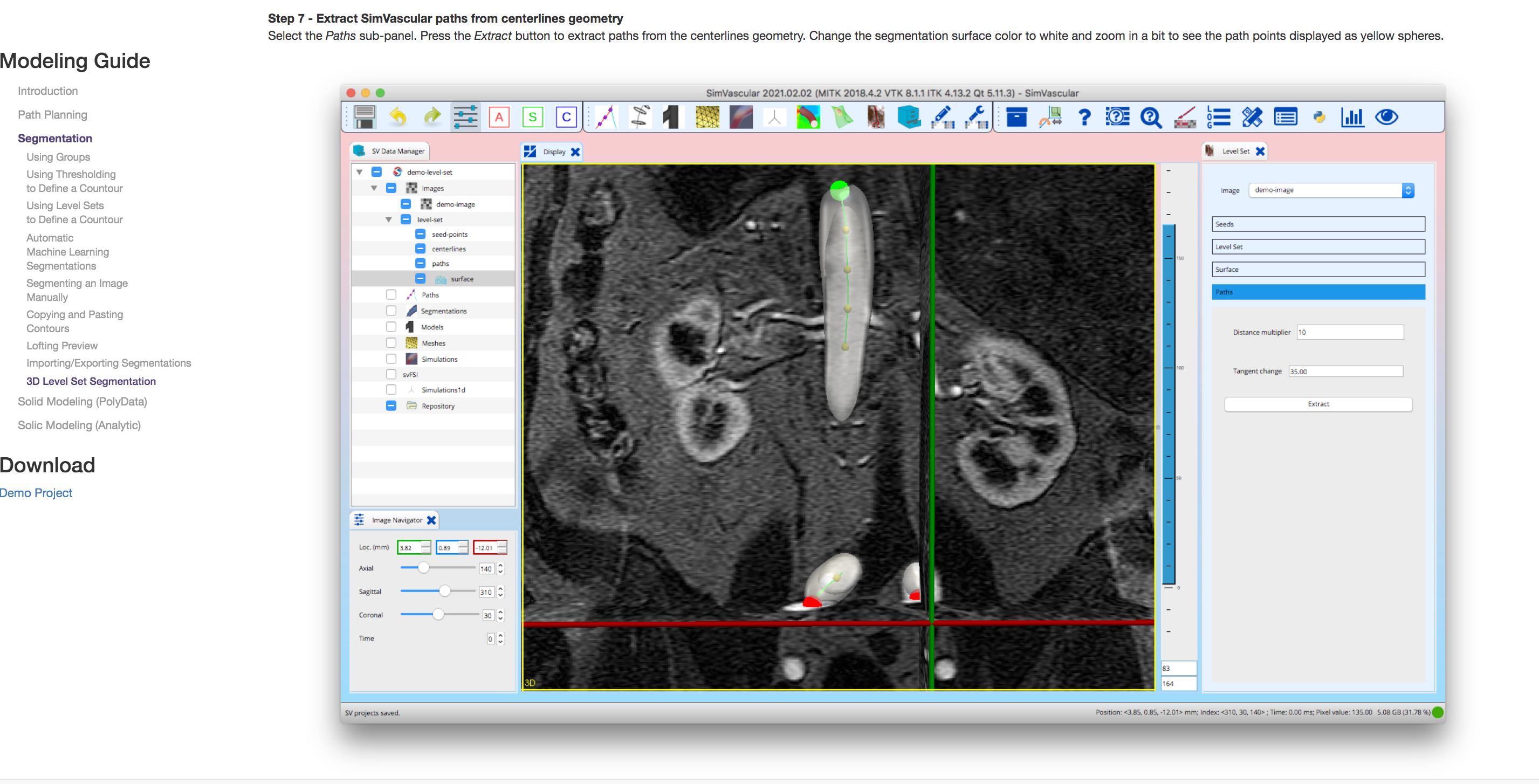
Task: Go to Path Planning guide section
Action: click(x=52, y=115)
